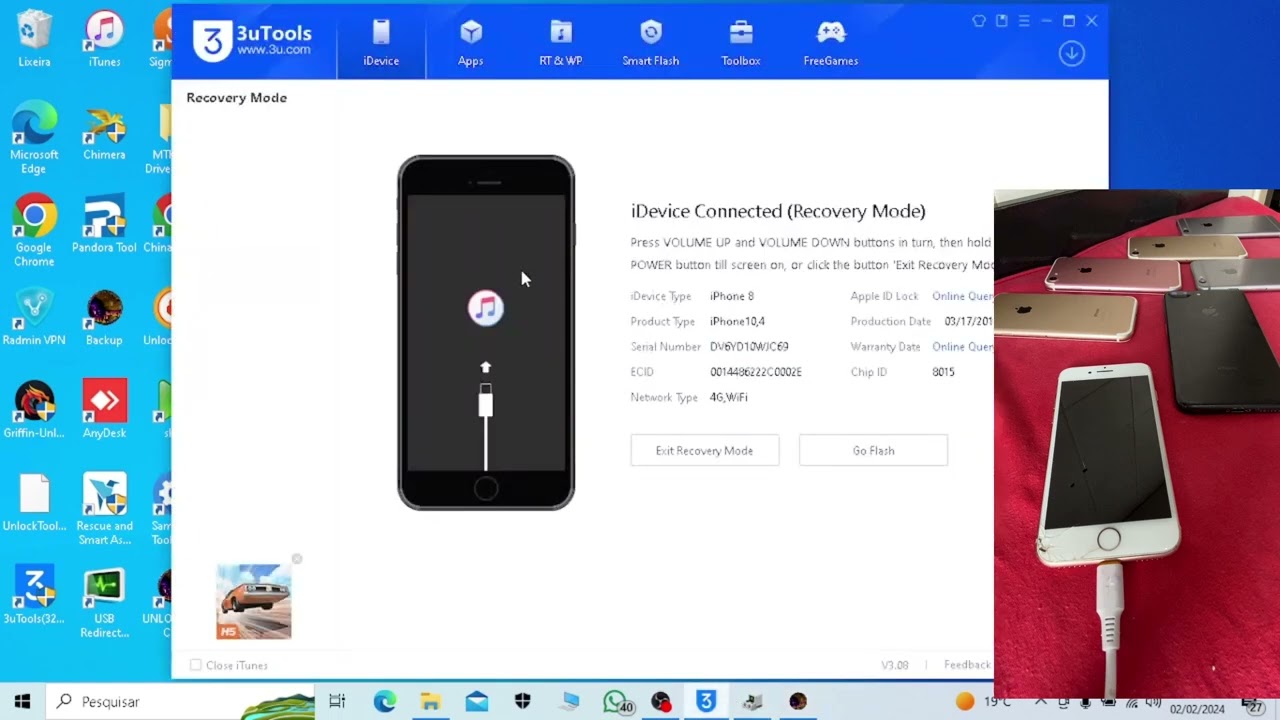This screenshot has height=720, width=1280.
Task: Select the AnyDesk desktop shortcut
Action: pyautogui.click(x=104, y=410)
